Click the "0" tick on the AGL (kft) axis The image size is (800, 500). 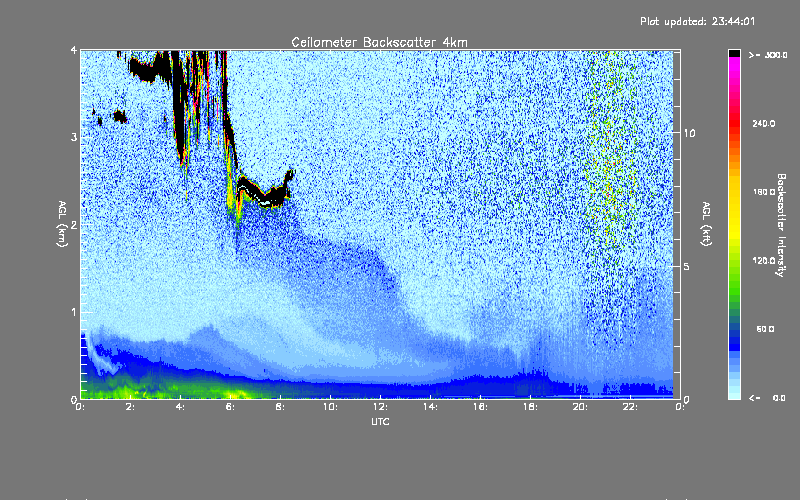tap(687, 399)
